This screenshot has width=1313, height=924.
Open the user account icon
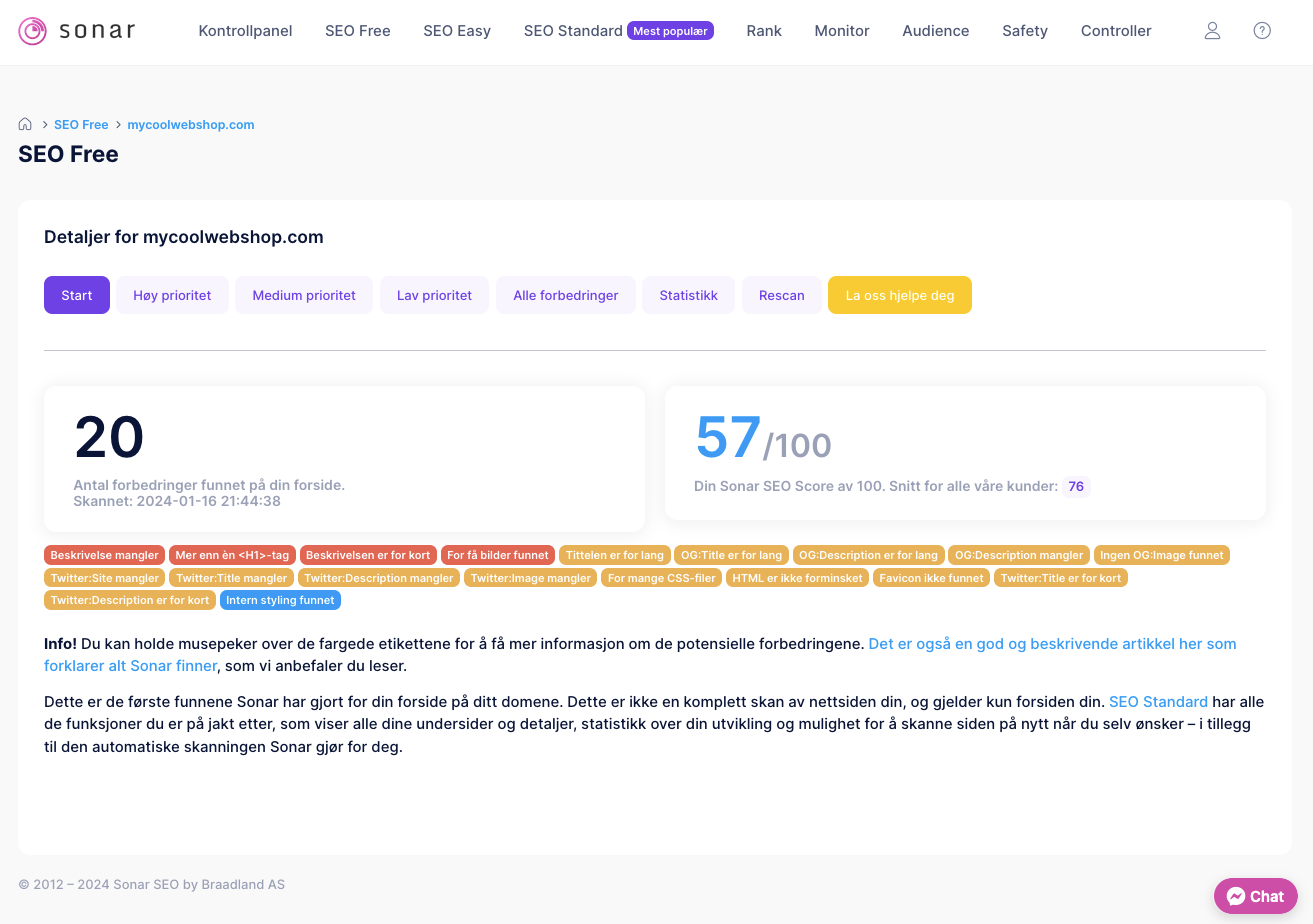click(1212, 31)
